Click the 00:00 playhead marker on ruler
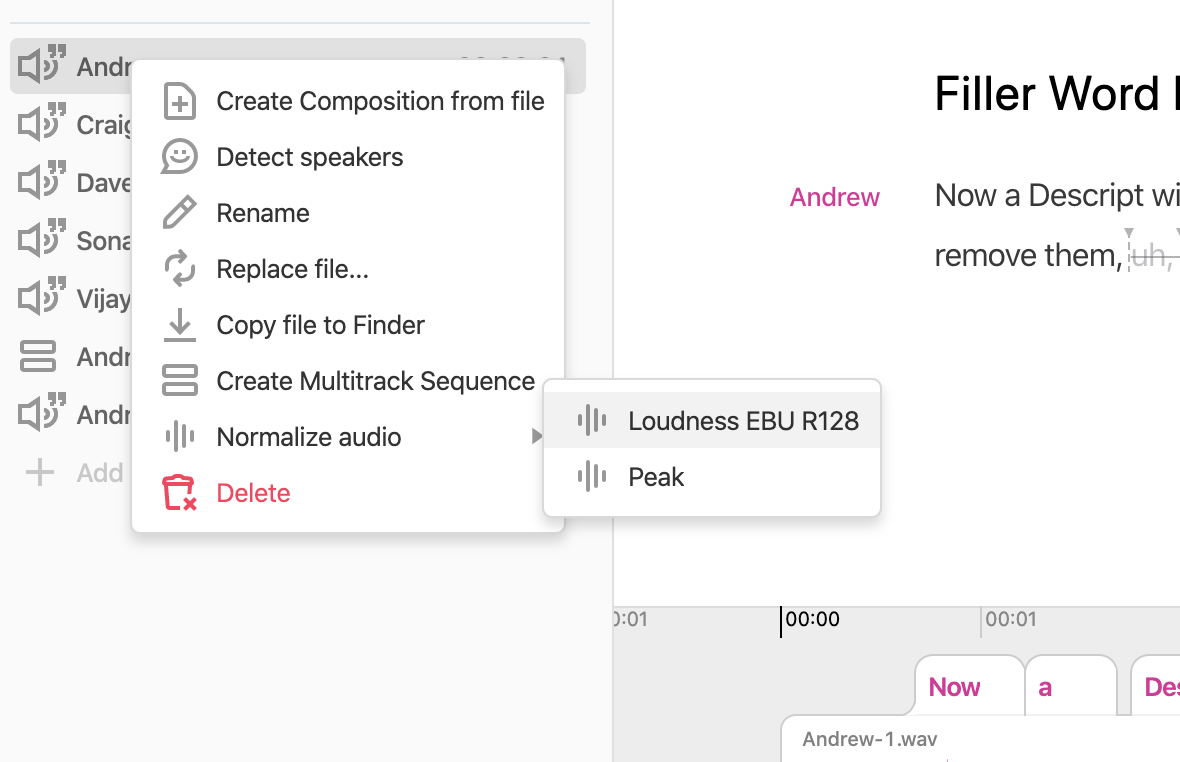1180x762 pixels. [x=811, y=619]
